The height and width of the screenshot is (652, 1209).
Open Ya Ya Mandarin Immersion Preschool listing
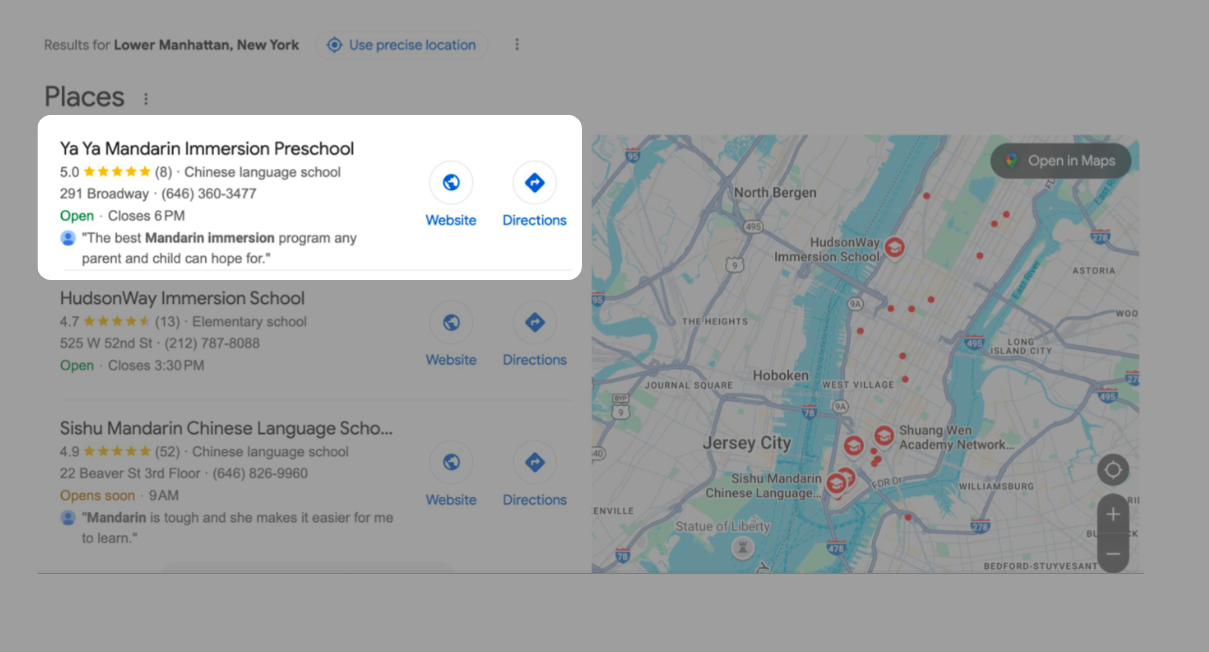coord(207,149)
